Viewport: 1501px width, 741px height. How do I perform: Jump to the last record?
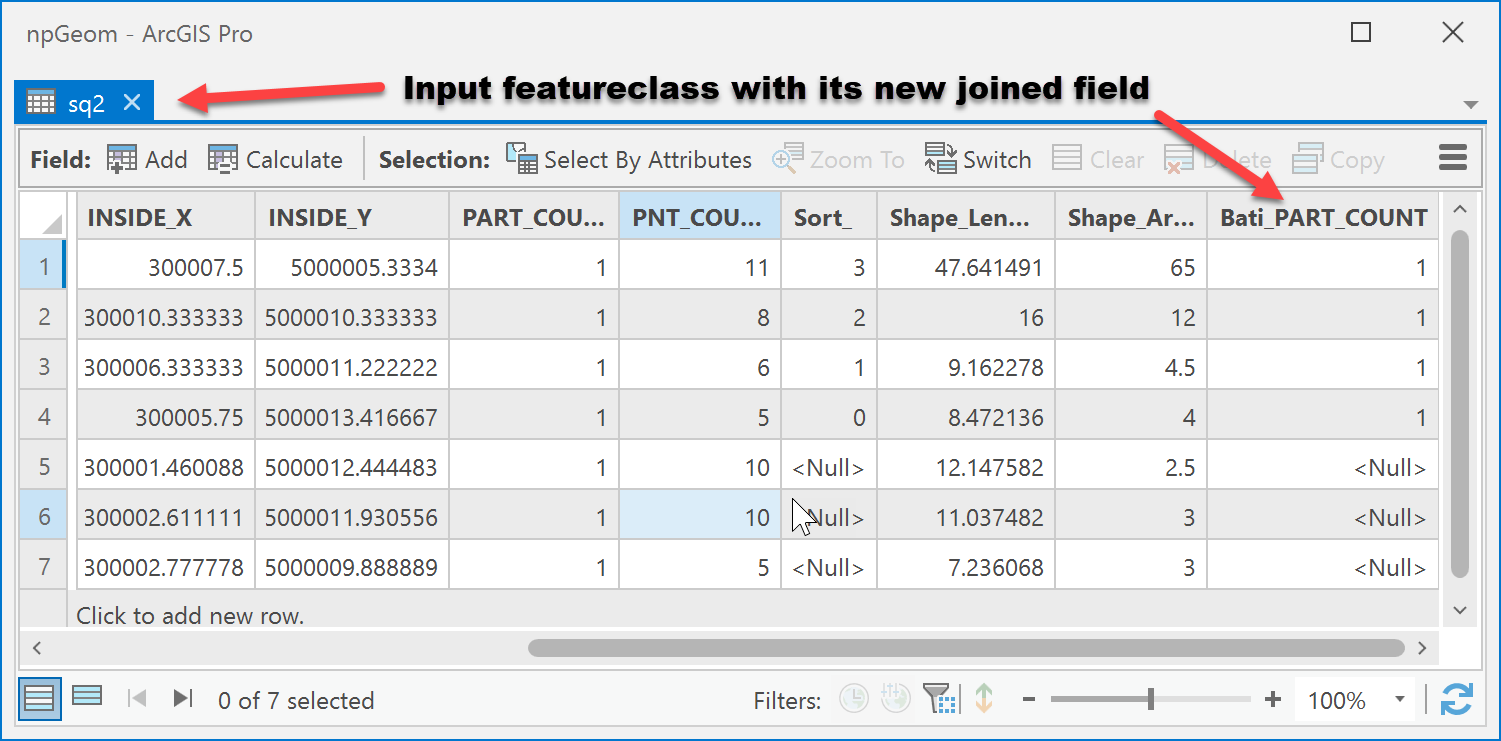tap(182, 700)
